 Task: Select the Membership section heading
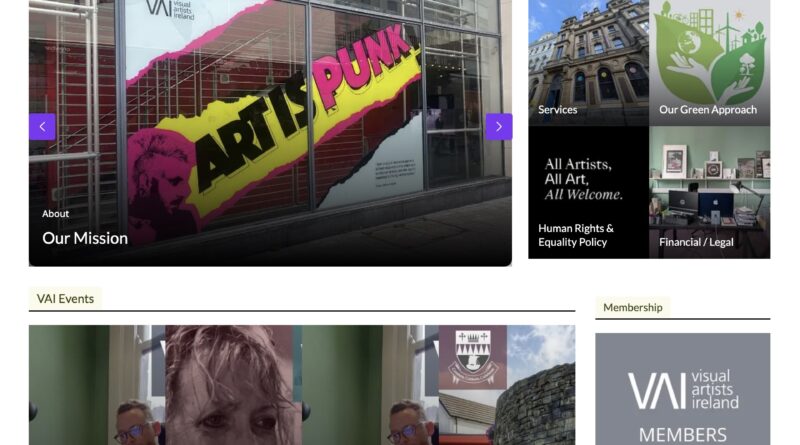coord(633,307)
